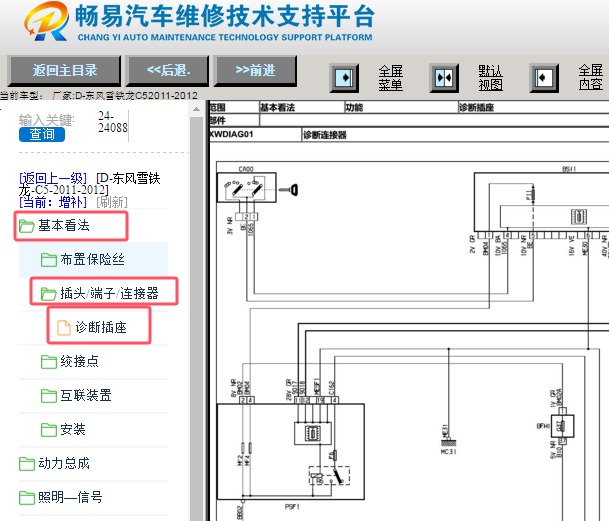
Task: Click the 返回主目录 button
Action: (64, 70)
